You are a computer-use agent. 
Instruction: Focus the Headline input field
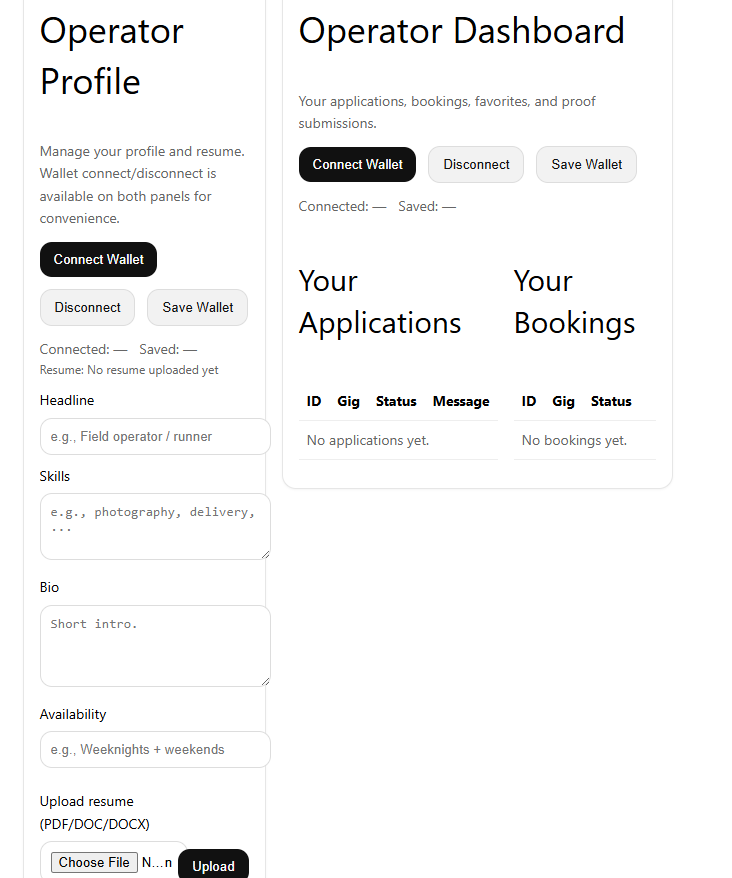155,437
